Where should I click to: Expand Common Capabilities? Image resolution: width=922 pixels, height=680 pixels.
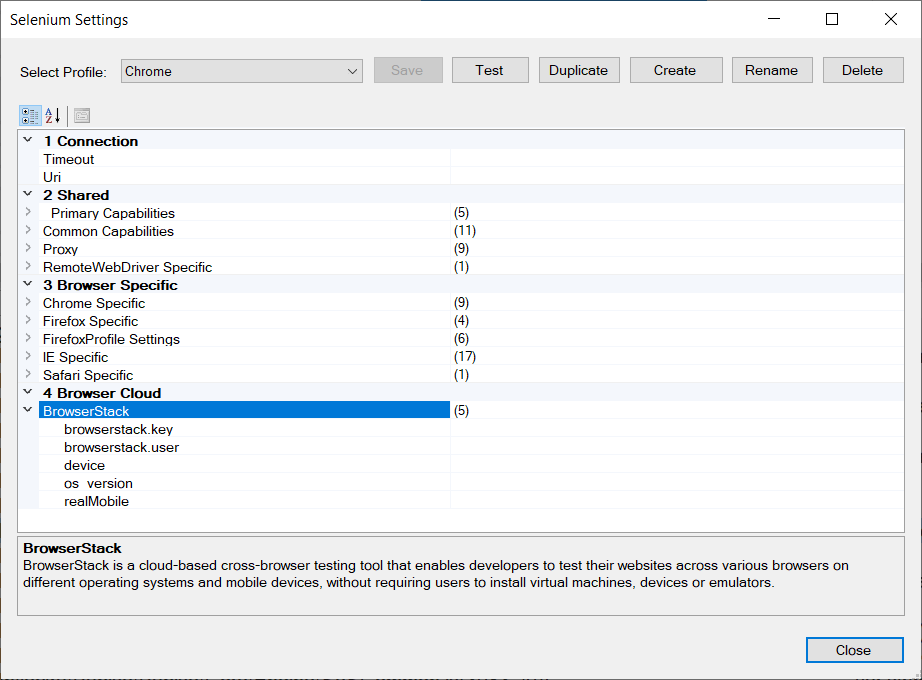(28, 230)
